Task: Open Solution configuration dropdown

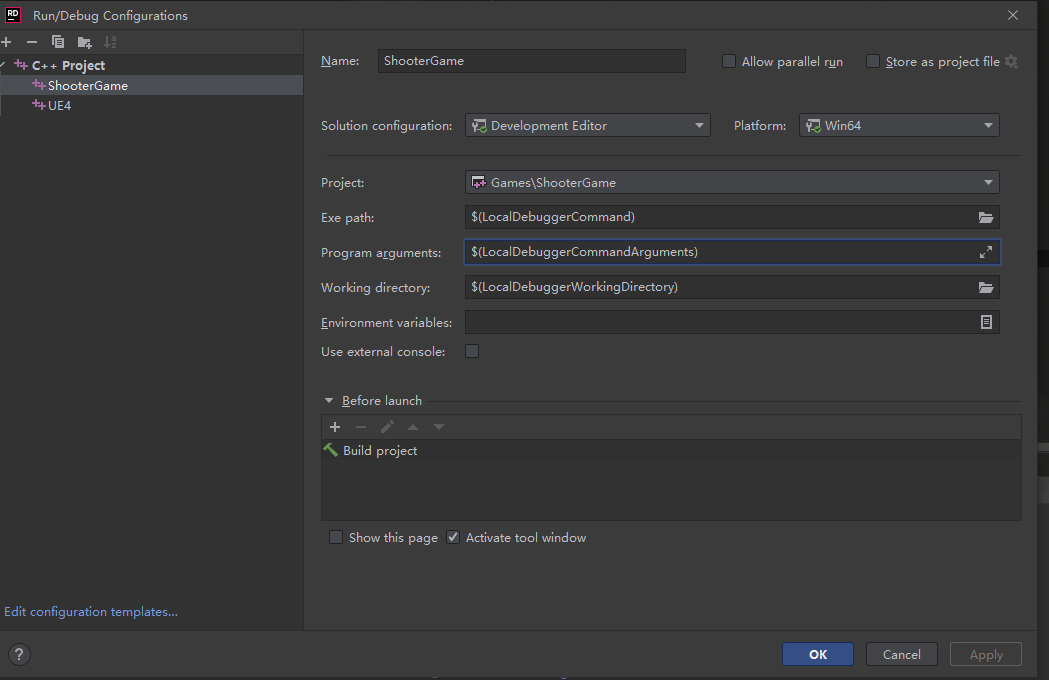Action: coord(587,125)
